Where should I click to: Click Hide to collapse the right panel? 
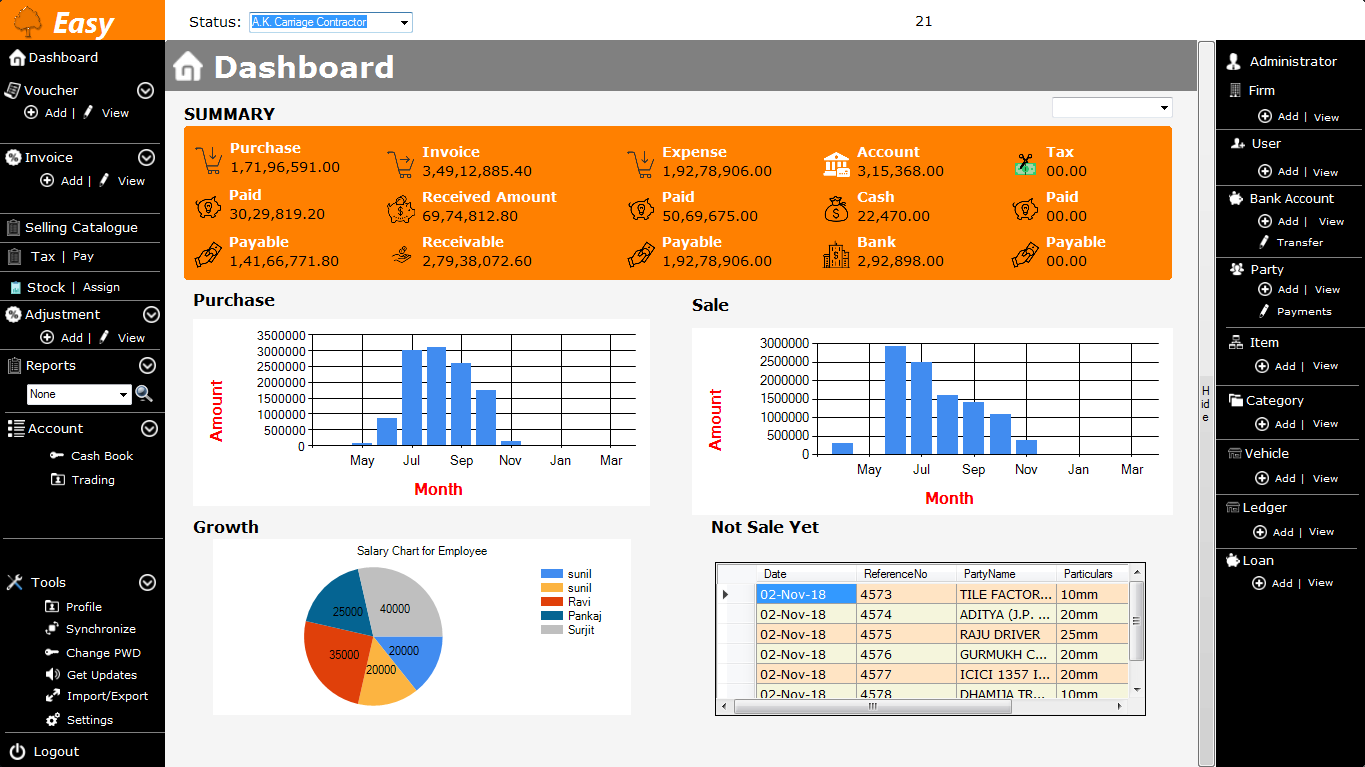1204,400
